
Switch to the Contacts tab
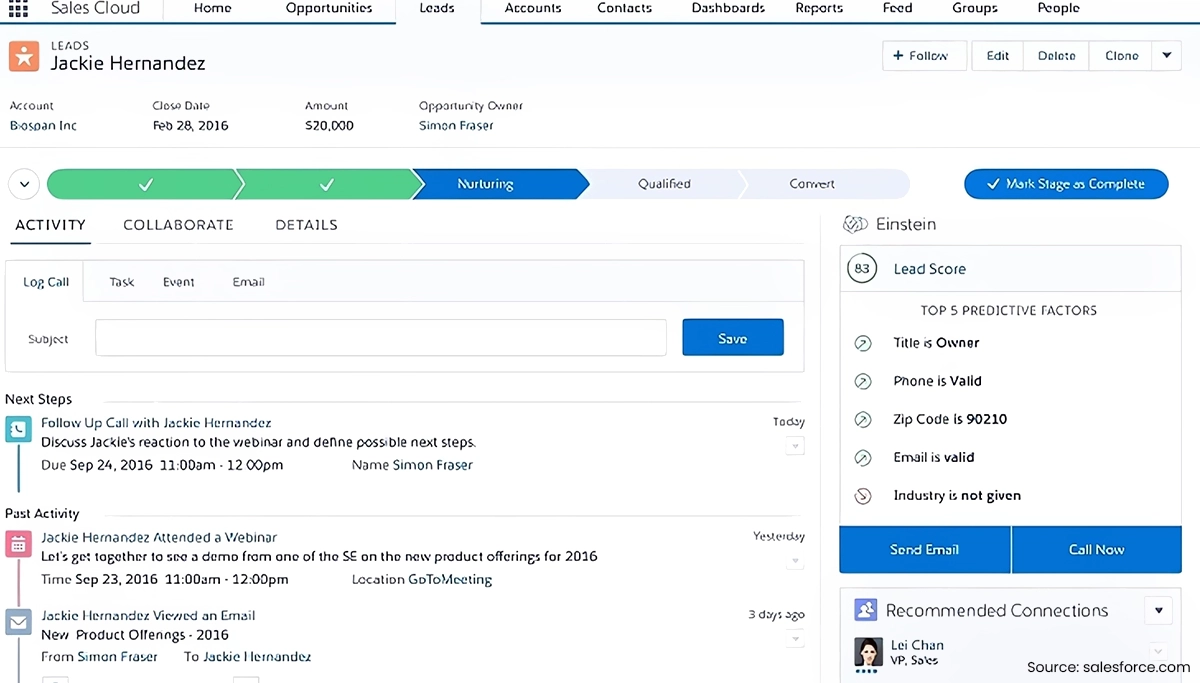tap(624, 8)
